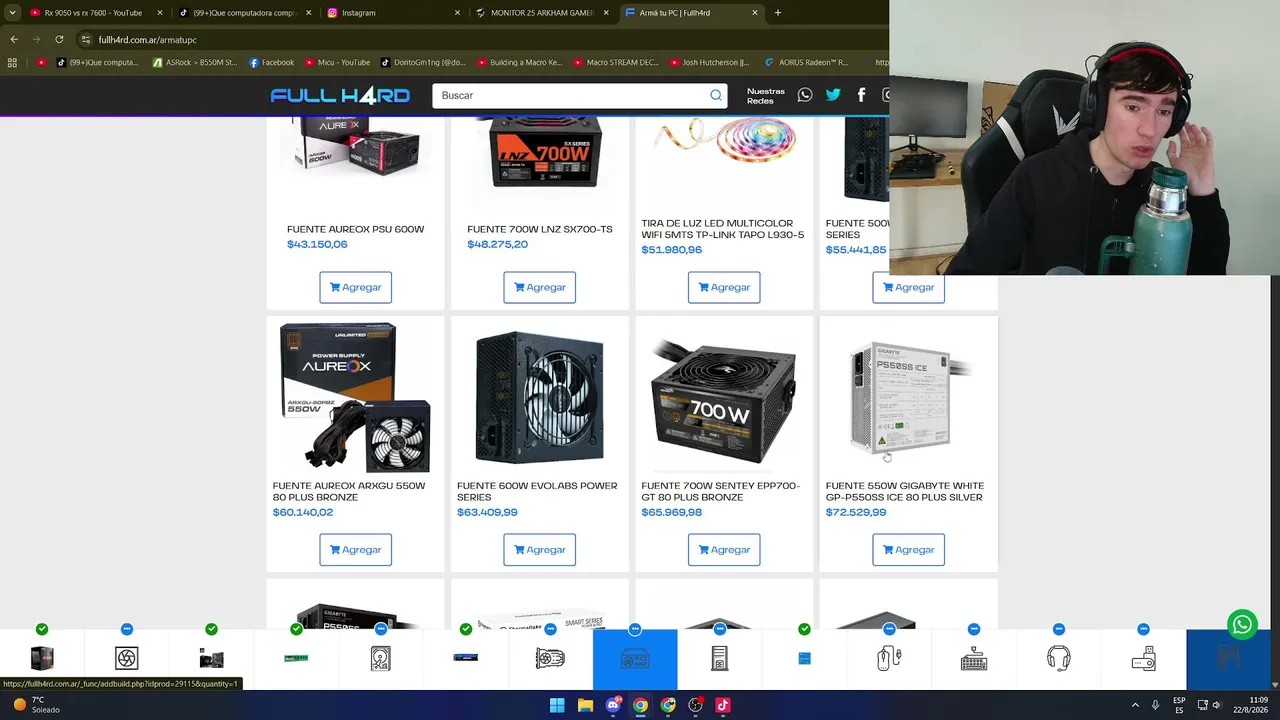
Task: Open TikTok app from the taskbar
Action: click(x=723, y=705)
